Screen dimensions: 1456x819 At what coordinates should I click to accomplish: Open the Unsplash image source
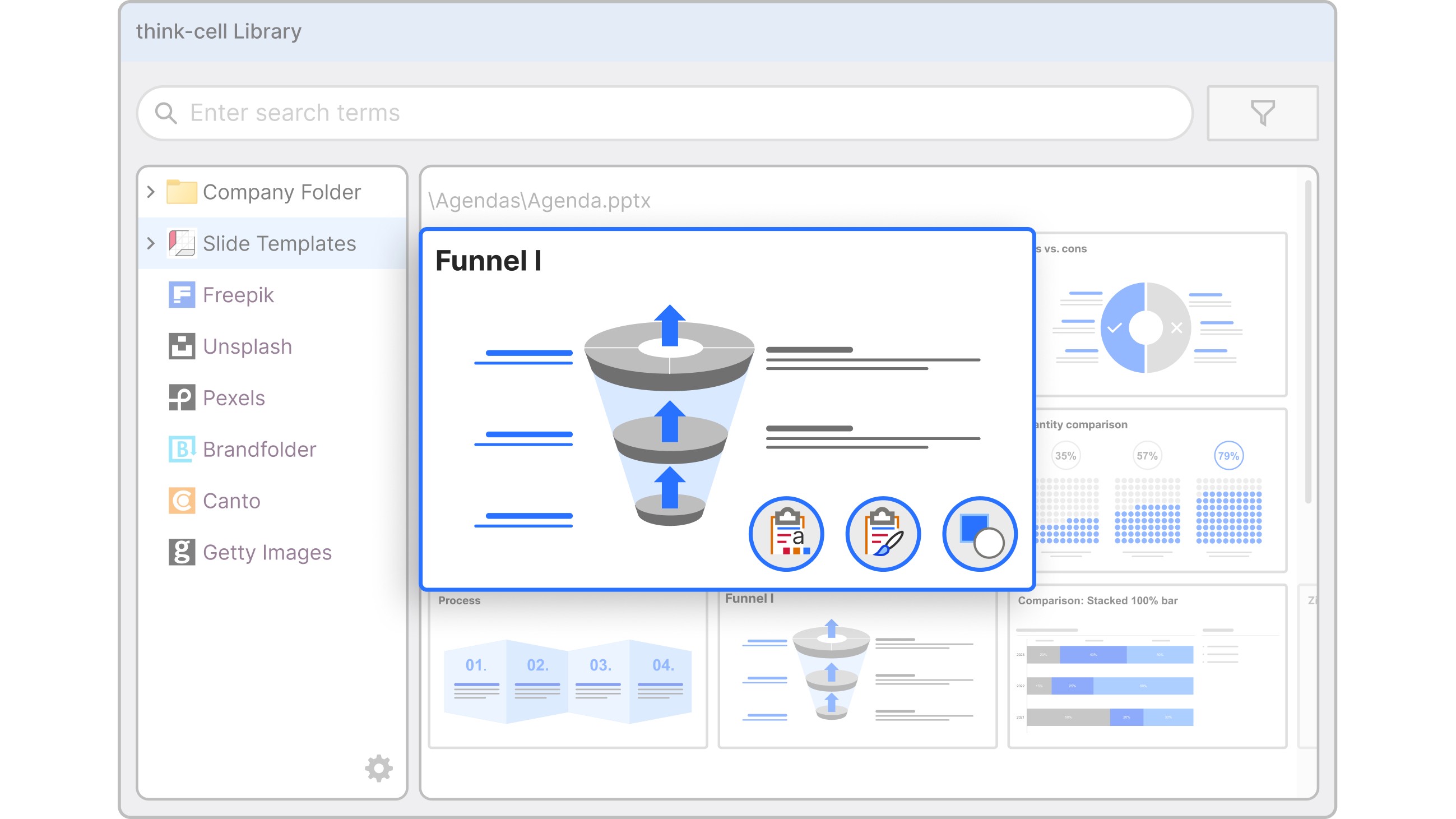247,346
